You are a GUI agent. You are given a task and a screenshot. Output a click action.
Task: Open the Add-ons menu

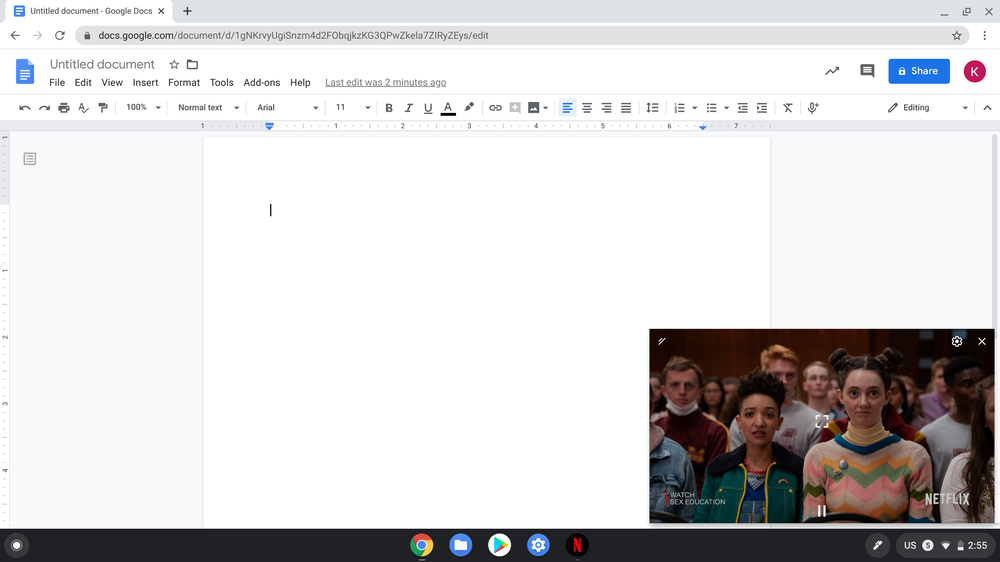262,83
